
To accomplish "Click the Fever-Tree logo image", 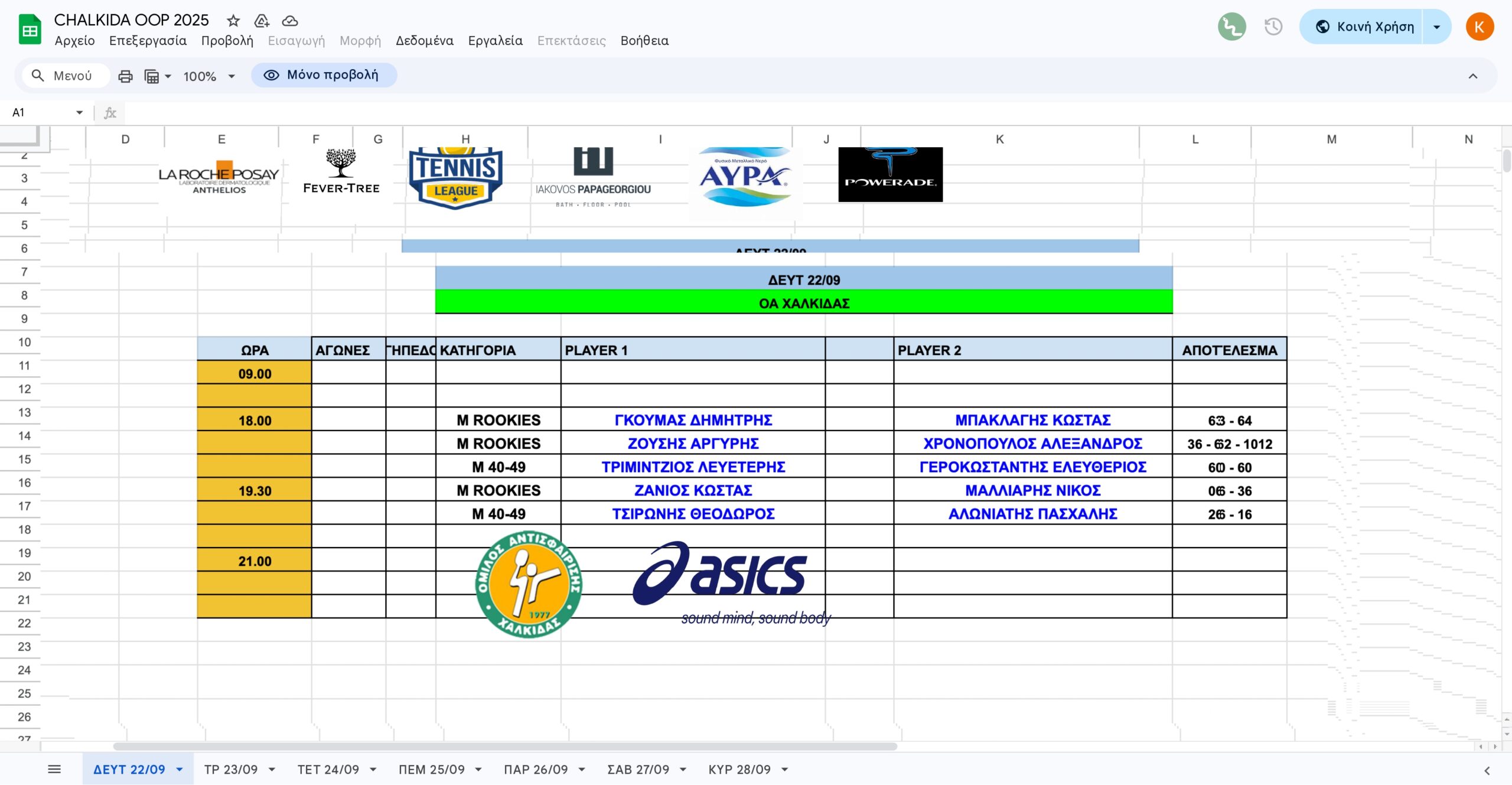I will click(x=341, y=171).
